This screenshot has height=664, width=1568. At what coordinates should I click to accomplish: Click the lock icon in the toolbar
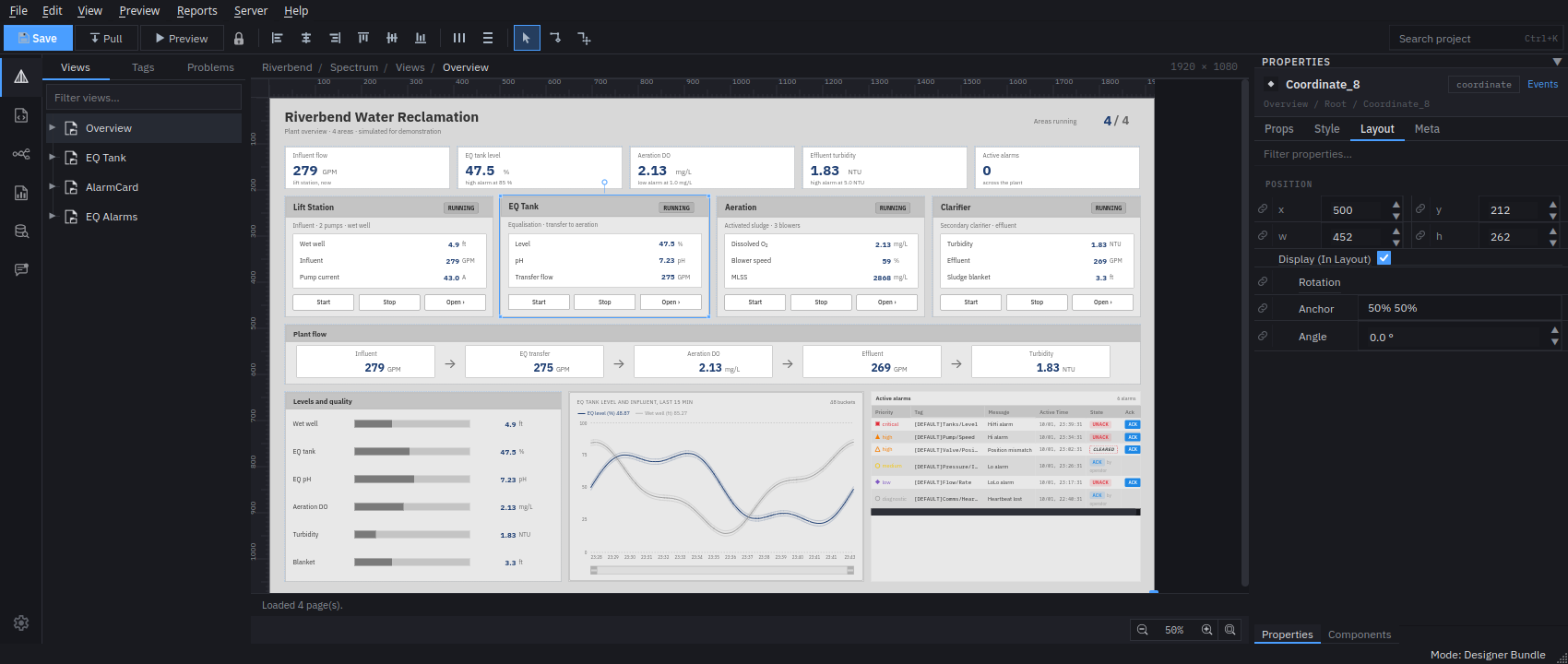pos(239,39)
